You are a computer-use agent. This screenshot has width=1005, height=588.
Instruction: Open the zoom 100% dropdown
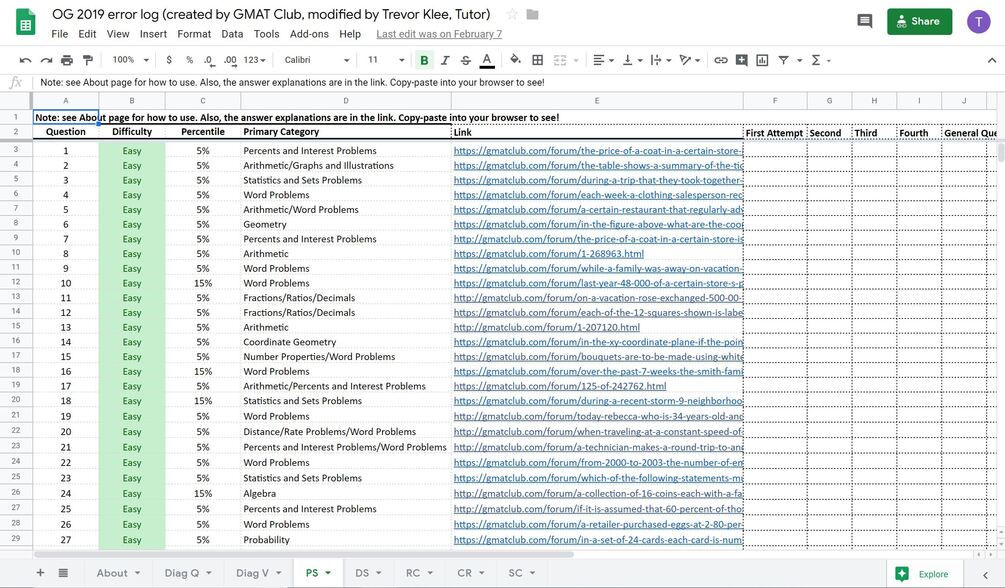tap(130, 60)
